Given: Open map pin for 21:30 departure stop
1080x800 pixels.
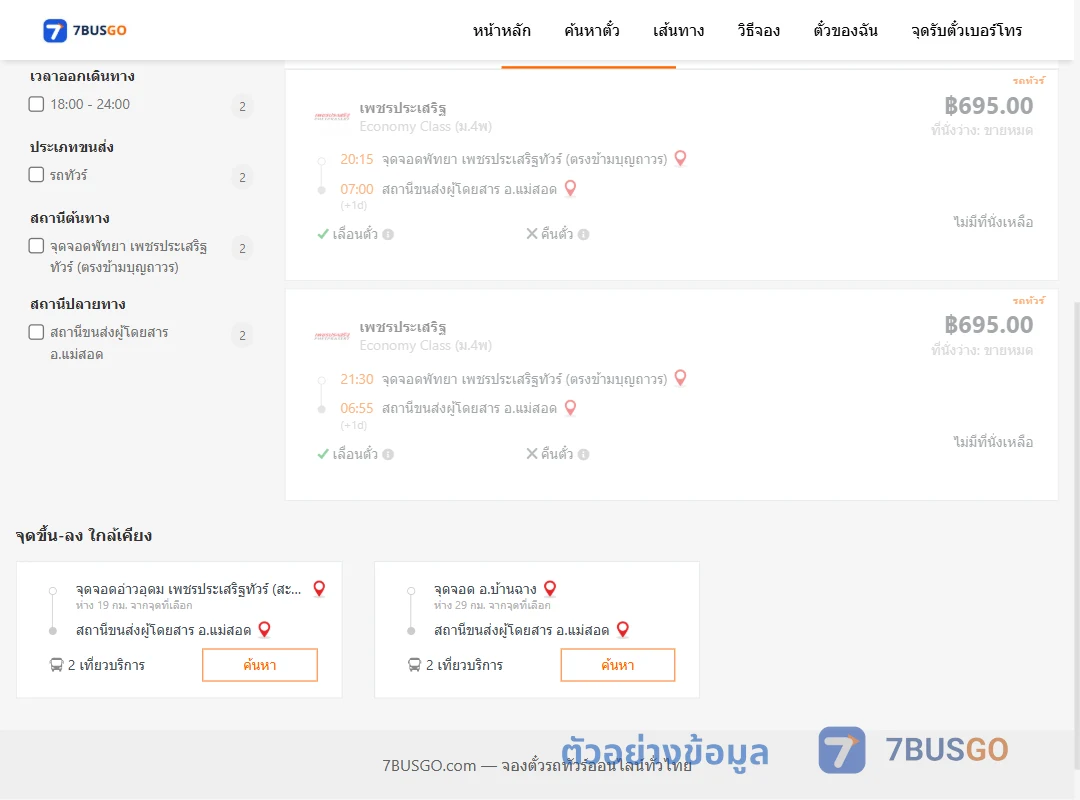Looking at the screenshot, I should click(x=680, y=378).
